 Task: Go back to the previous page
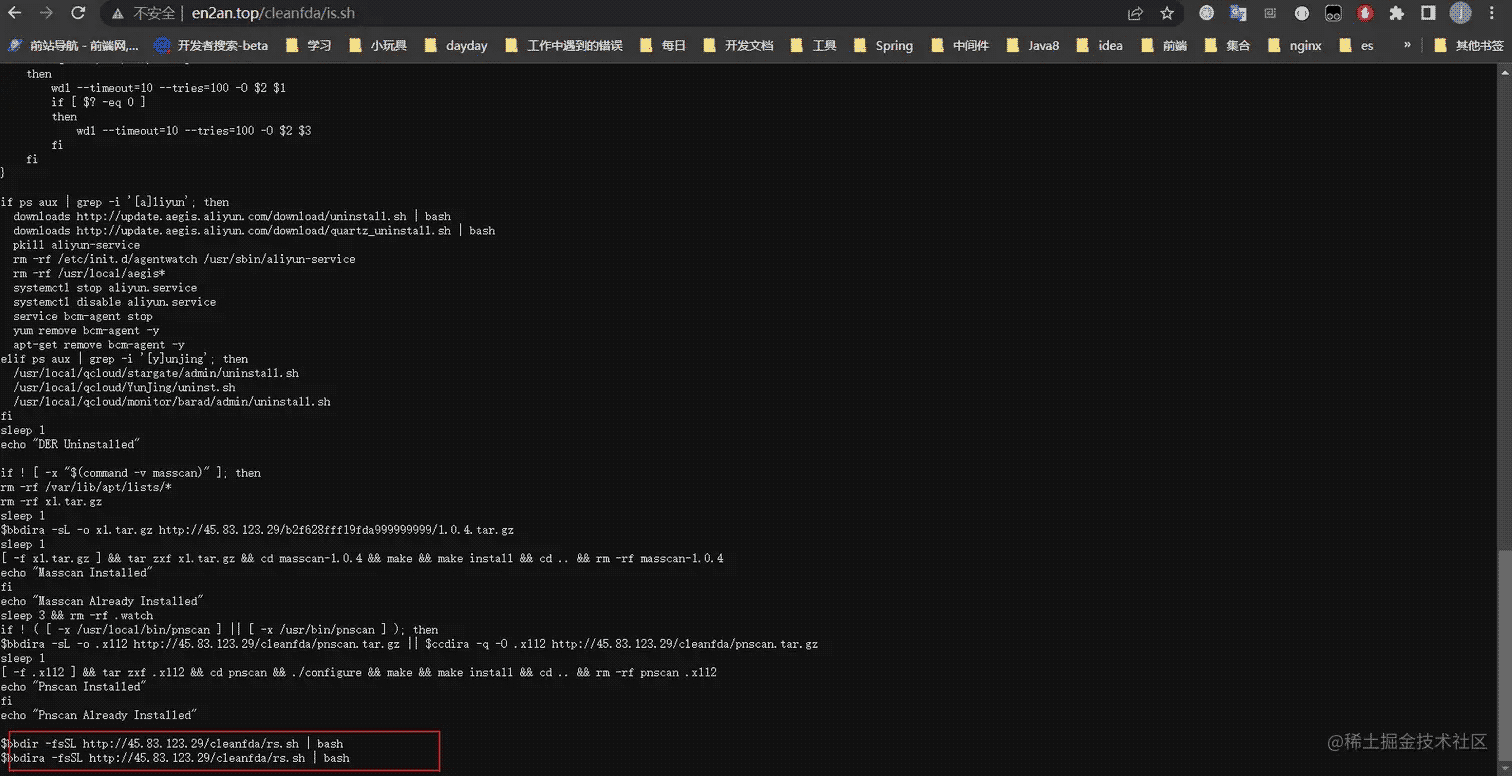(x=14, y=14)
